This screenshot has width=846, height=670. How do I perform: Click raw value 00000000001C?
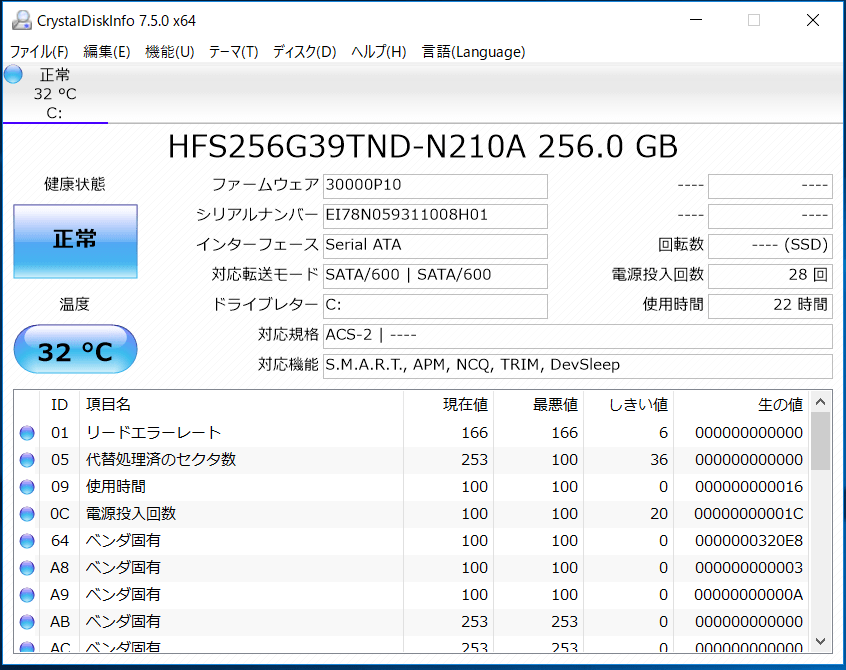pos(749,514)
